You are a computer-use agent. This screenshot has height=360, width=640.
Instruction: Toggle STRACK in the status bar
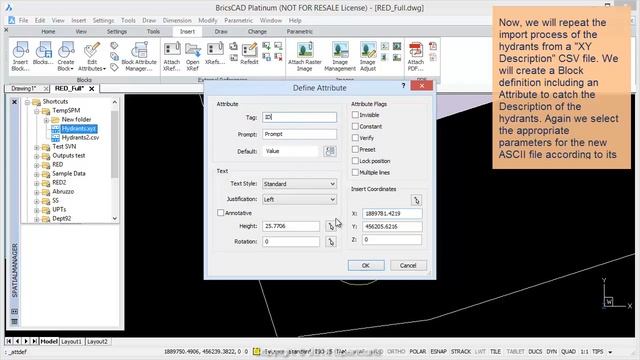461,351
